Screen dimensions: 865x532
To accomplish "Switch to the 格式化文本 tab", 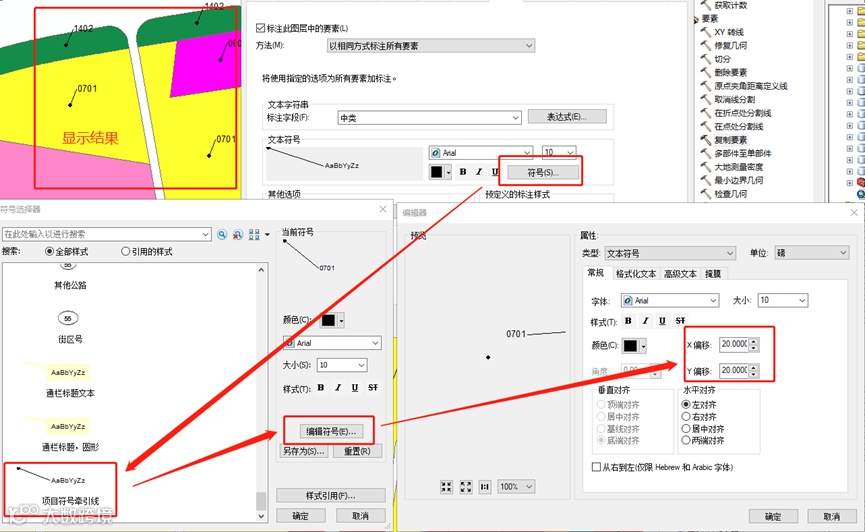I will 636,274.
